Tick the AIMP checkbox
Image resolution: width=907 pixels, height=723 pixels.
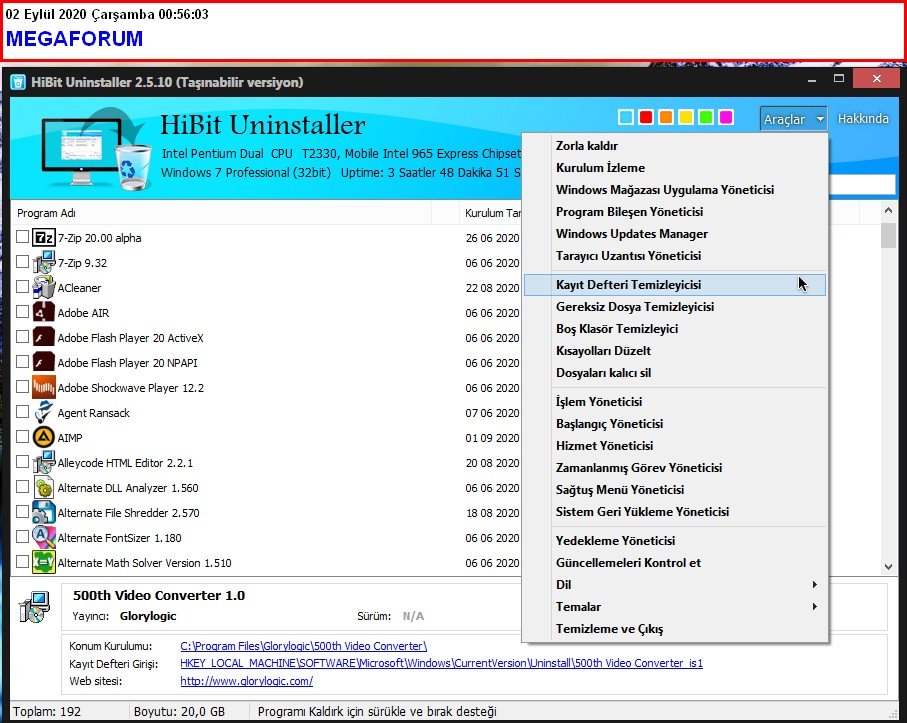(22, 436)
